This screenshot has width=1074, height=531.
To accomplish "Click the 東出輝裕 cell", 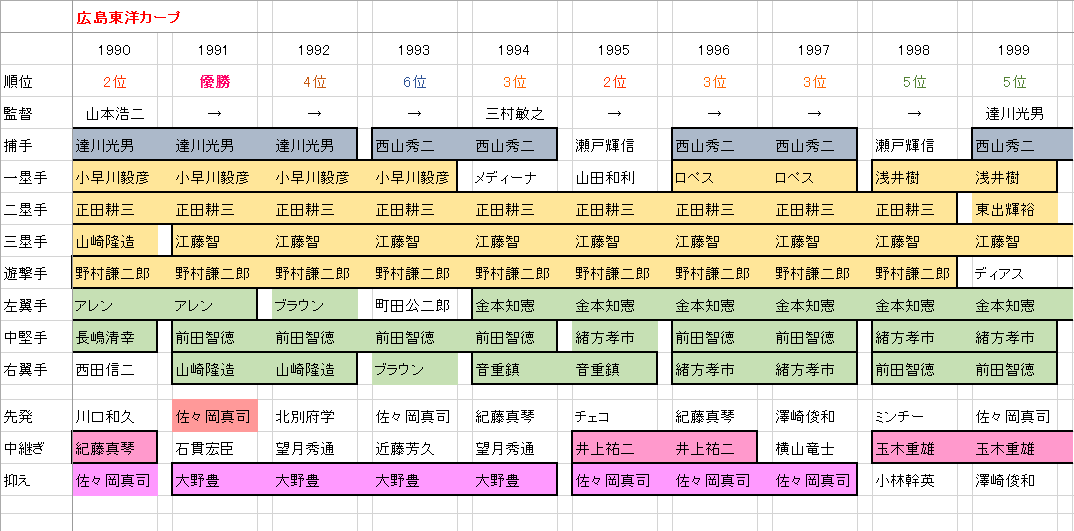I will coord(1014,210).
